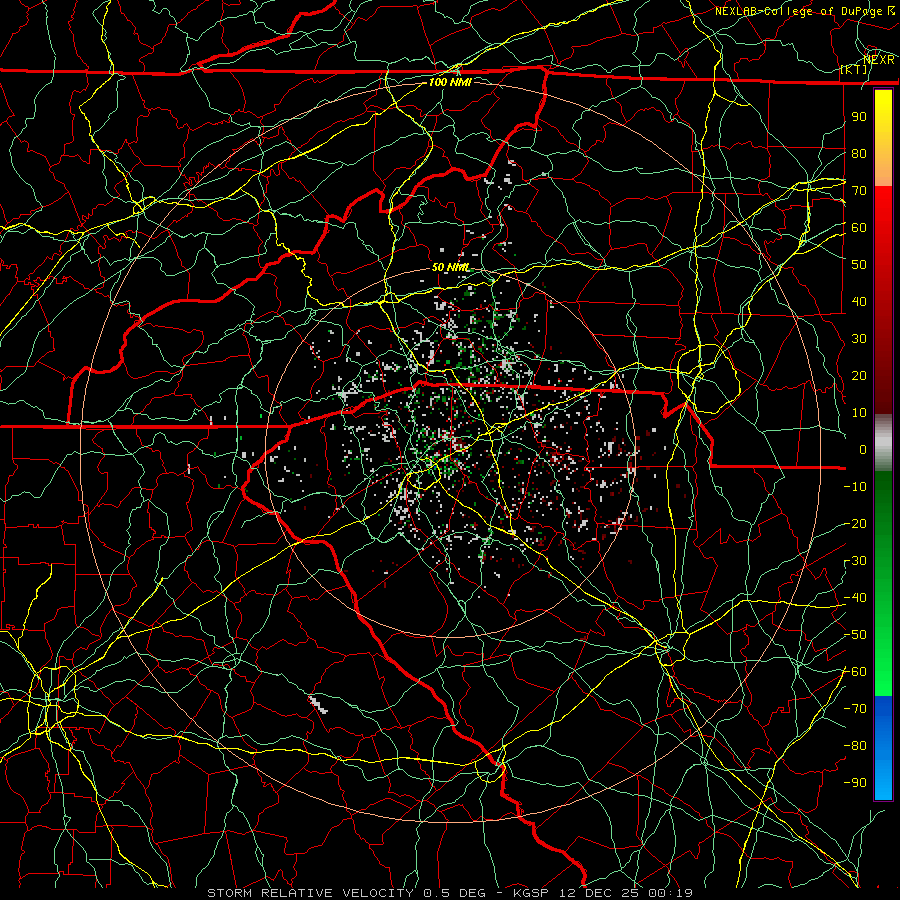Click the positive "20" scale label
This screenshot has height=900, width=900.
coord(859,376)
